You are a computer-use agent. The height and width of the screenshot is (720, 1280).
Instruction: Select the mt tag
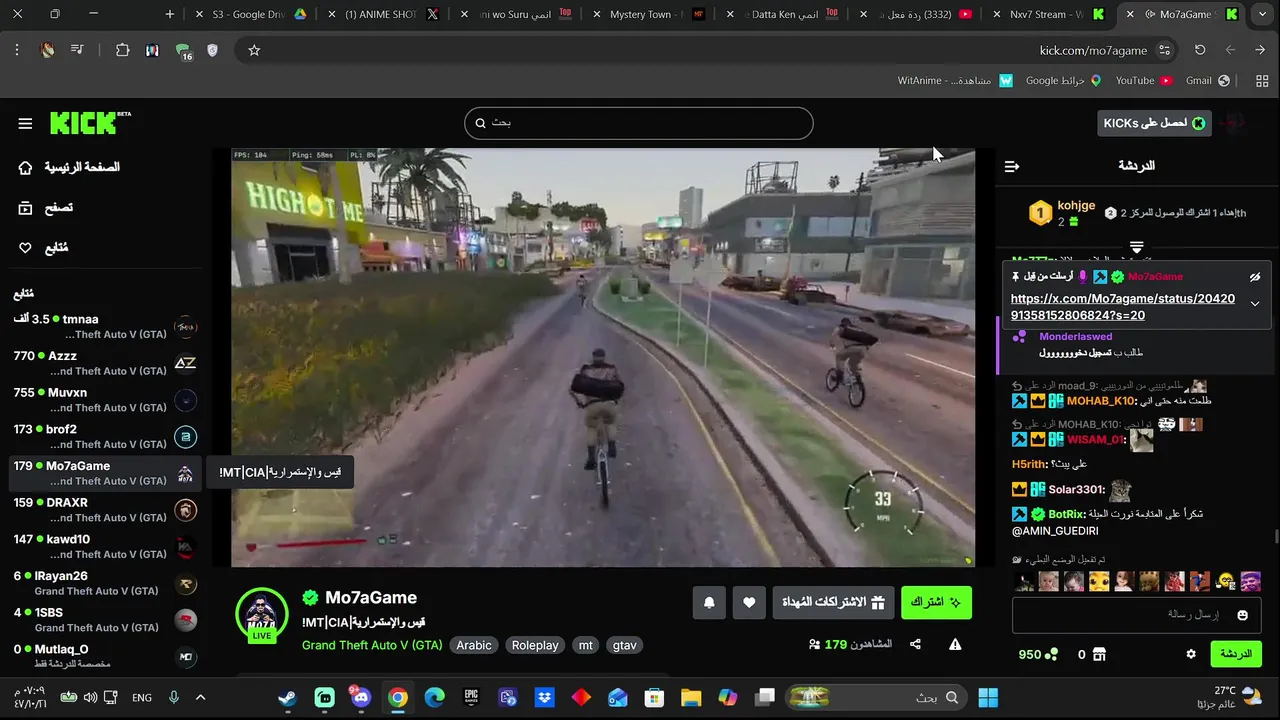point(586,645)
